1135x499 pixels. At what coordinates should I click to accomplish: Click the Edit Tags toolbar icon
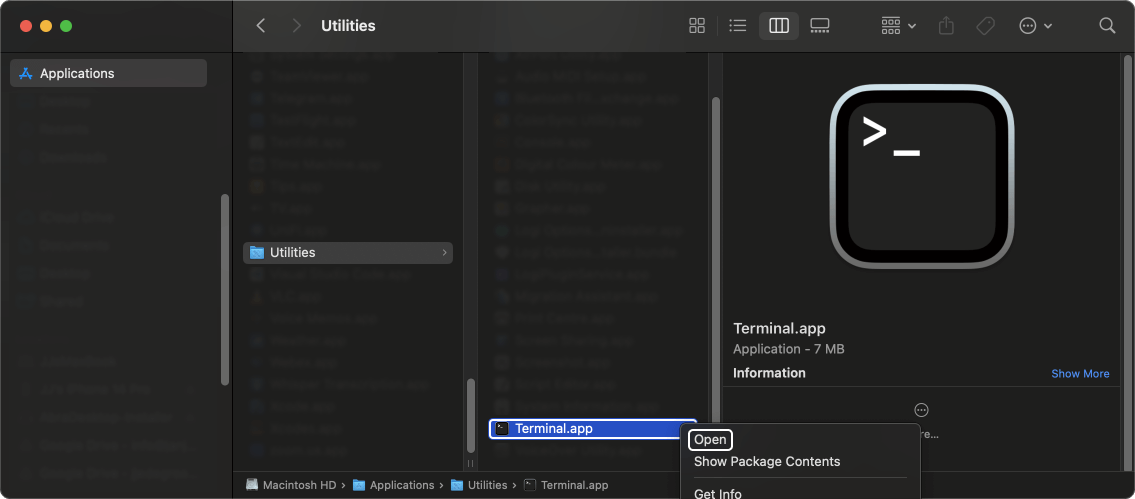985,26
